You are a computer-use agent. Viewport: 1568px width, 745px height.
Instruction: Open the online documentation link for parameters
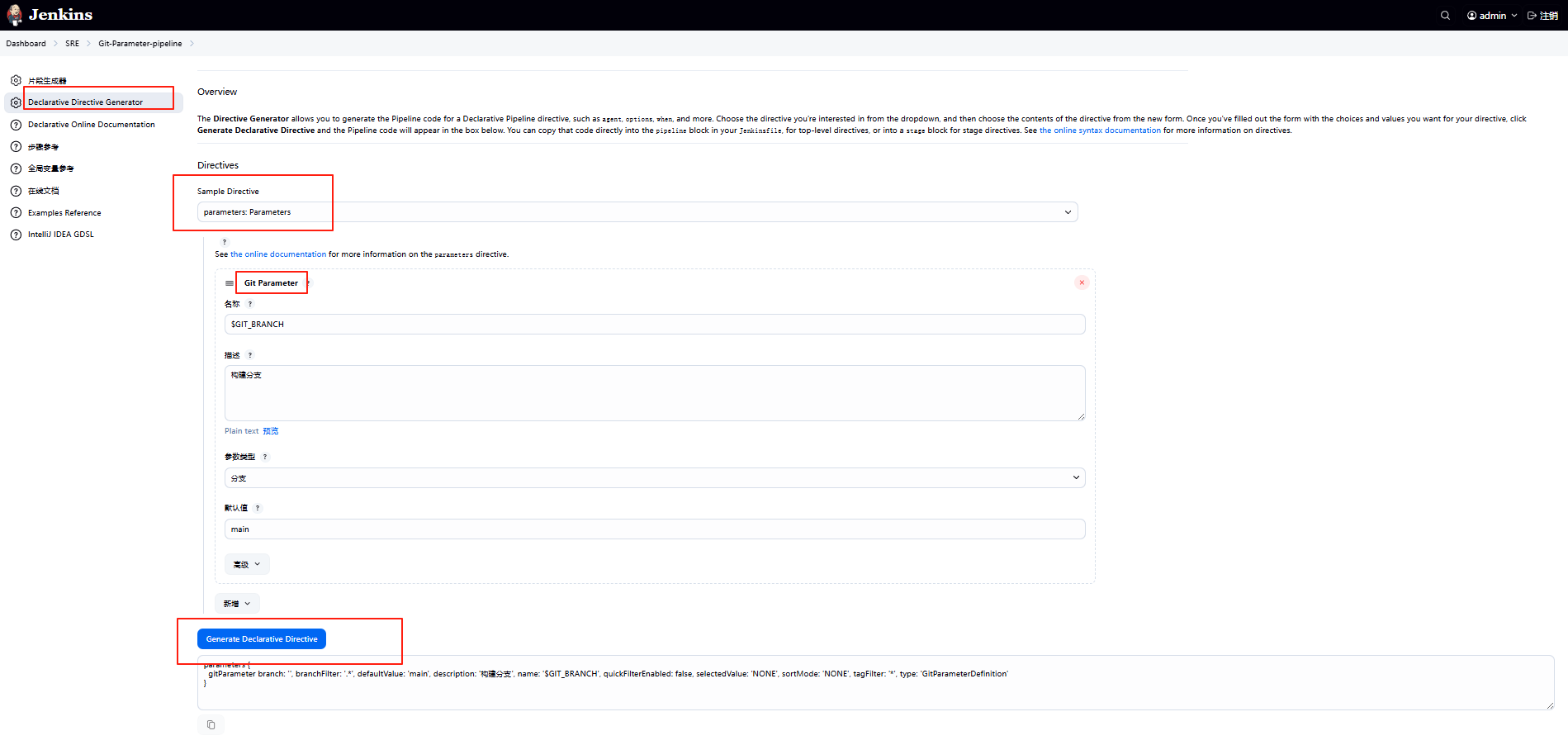(278, 254)
